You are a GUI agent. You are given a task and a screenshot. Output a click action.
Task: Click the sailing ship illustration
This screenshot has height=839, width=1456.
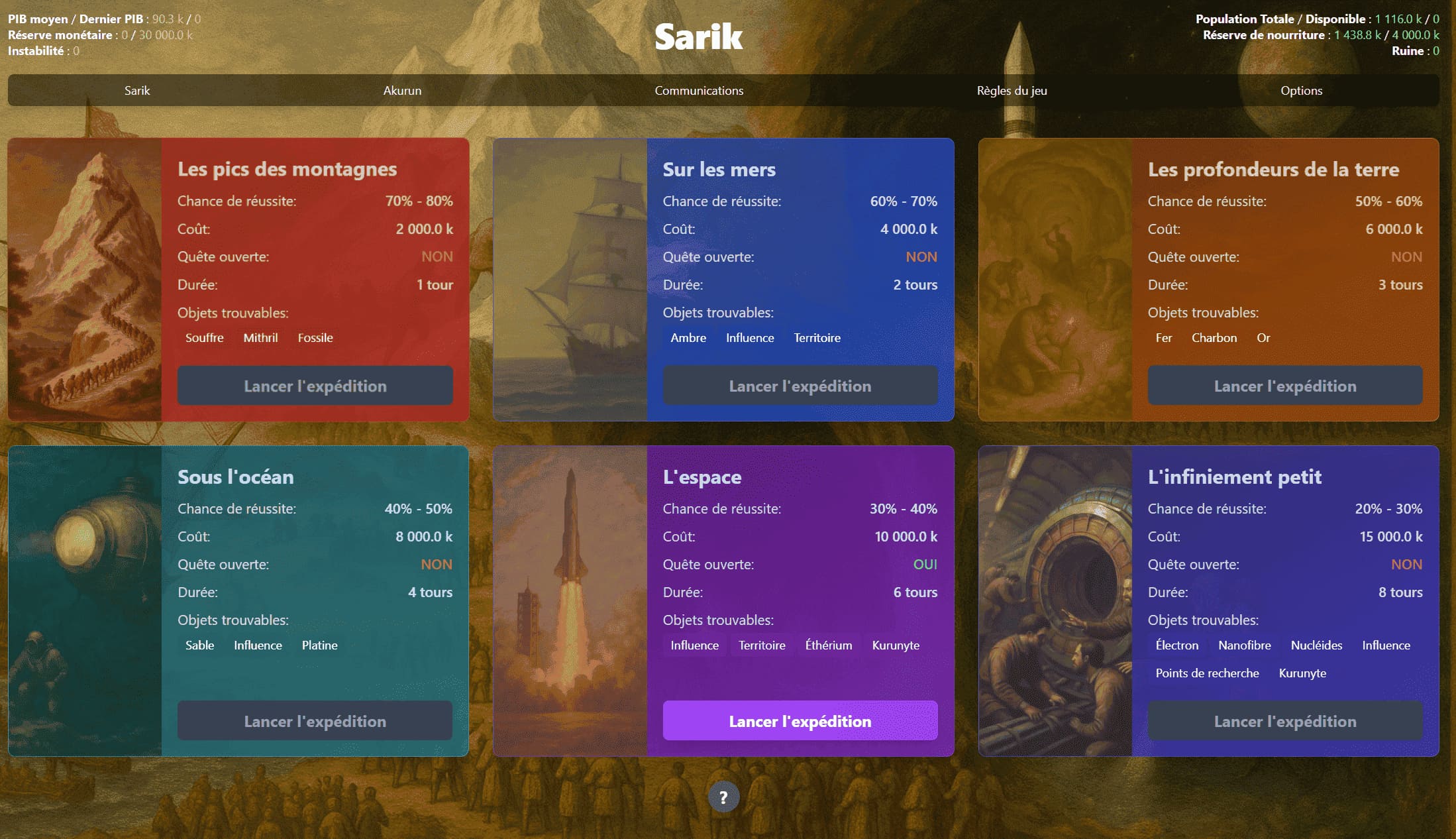tap(570, 279)
